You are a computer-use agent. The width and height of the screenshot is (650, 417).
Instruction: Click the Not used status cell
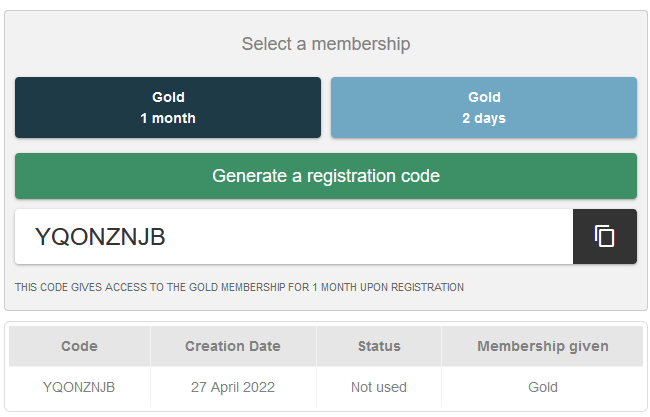click(x=379, y=387)
